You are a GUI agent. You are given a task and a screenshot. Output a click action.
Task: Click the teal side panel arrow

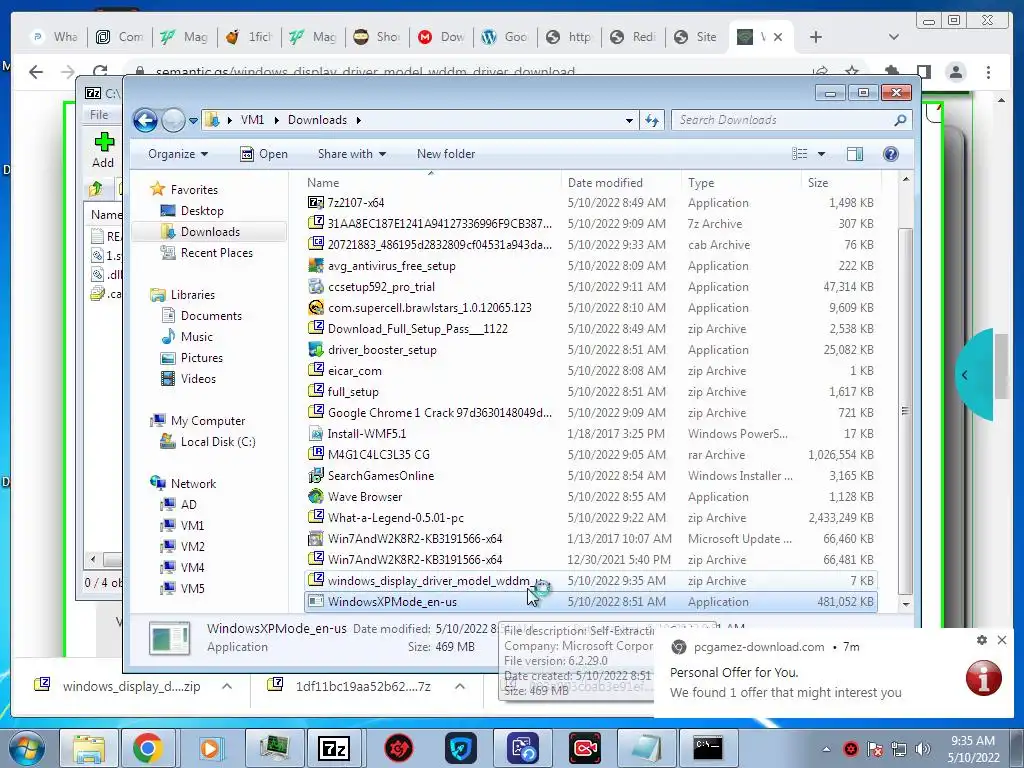965,376
